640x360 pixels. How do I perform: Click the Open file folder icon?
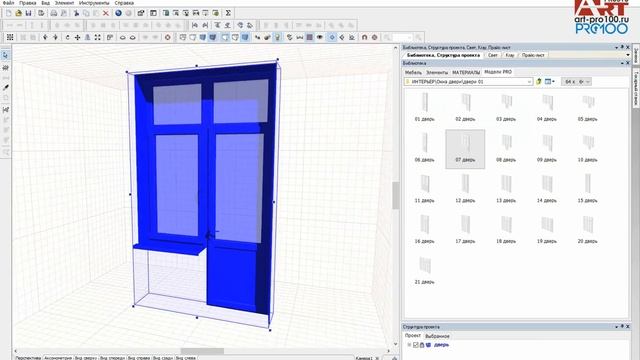[x=18, y=13]
